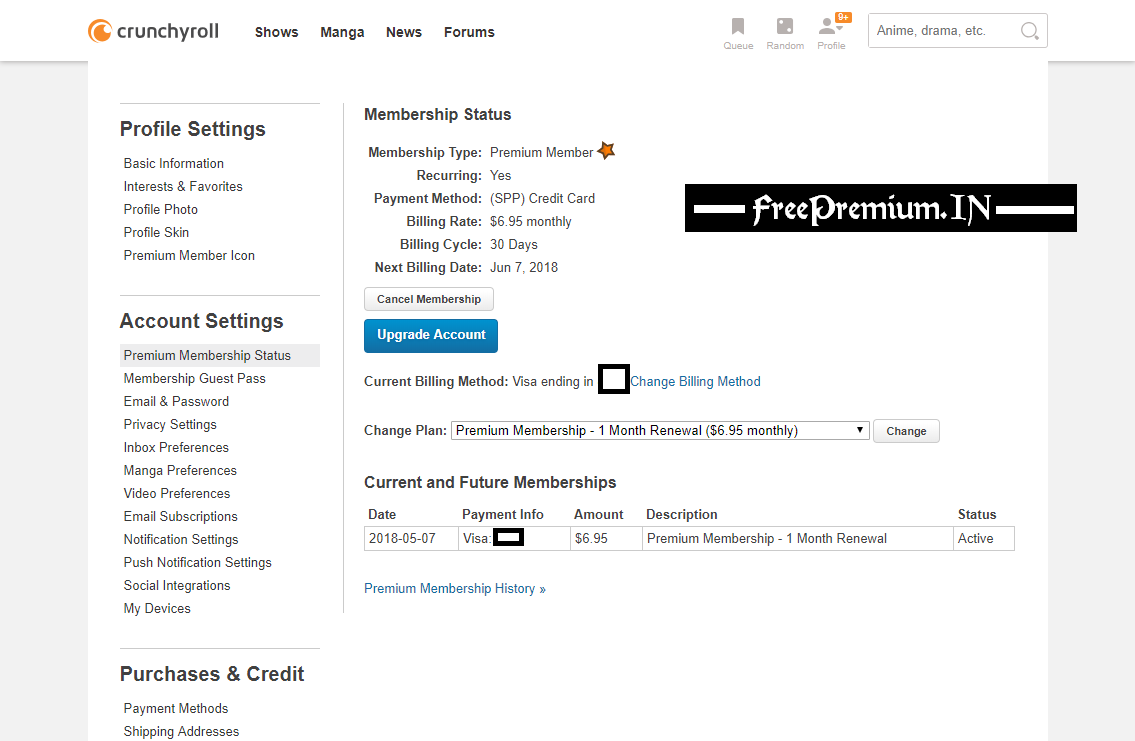The width and height of the screenshot is (1135, 741).
Task: Go to the News section
Action: coord(404,32)
